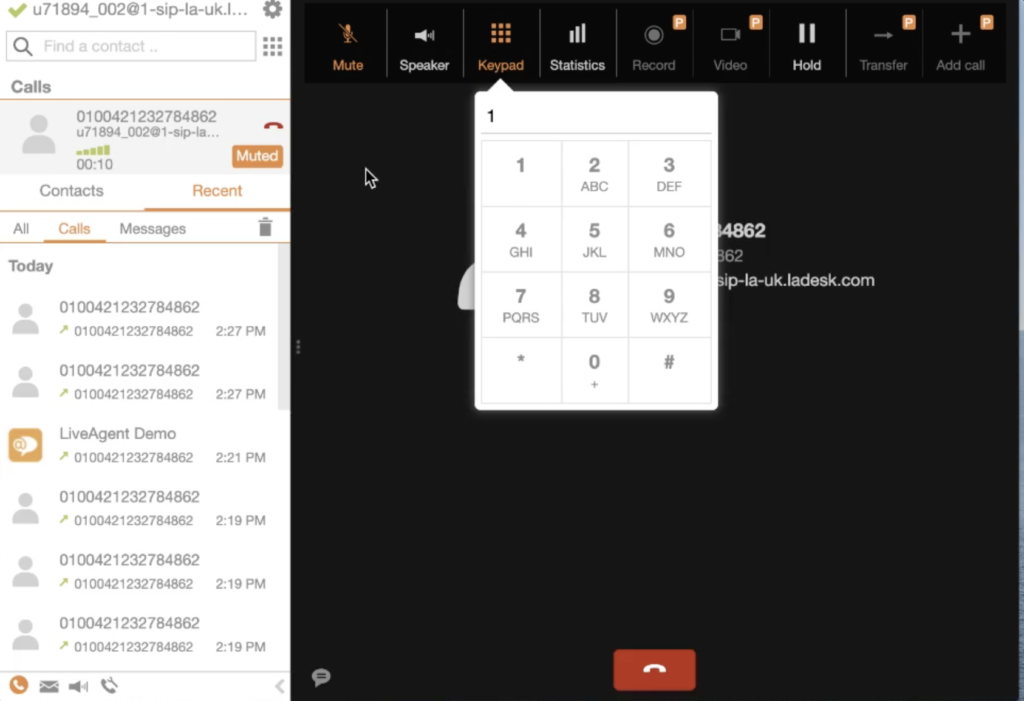The image size is (1024, 701).
Task: Open the contacts grid next to search
Action: pyautogui.click(x=272, y=46)
